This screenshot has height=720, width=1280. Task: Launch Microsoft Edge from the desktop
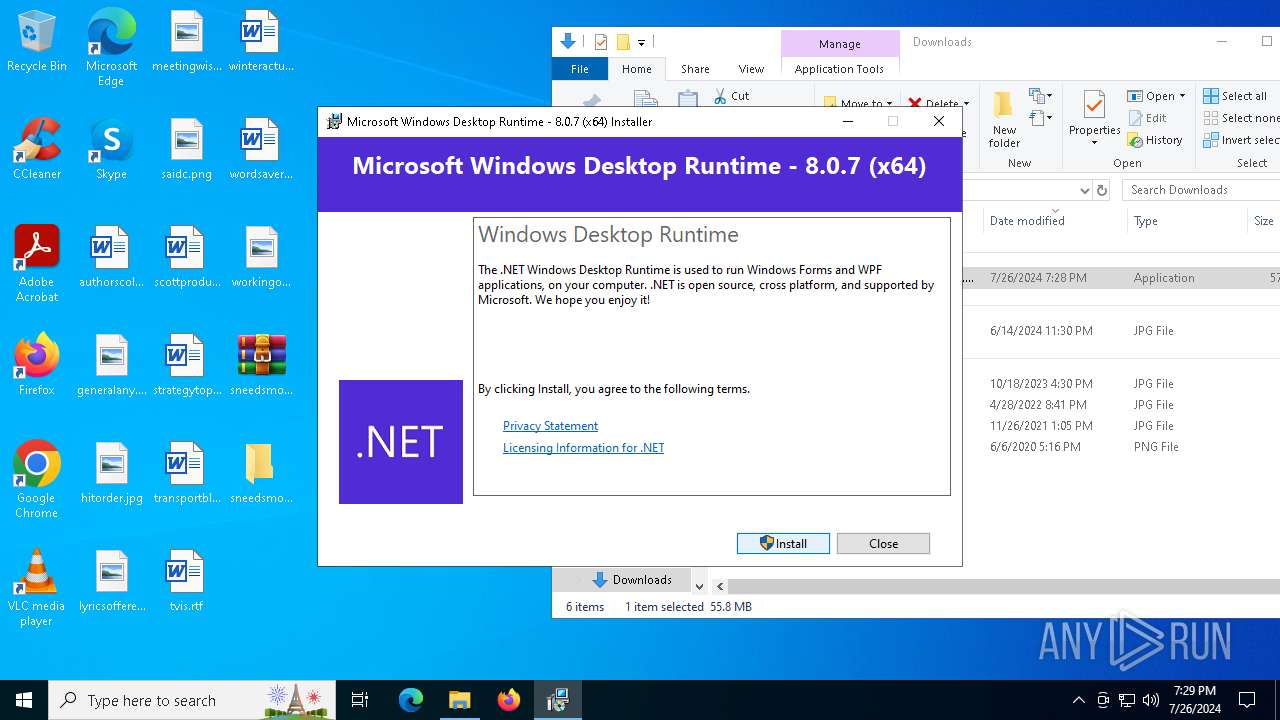pos(111,47)
